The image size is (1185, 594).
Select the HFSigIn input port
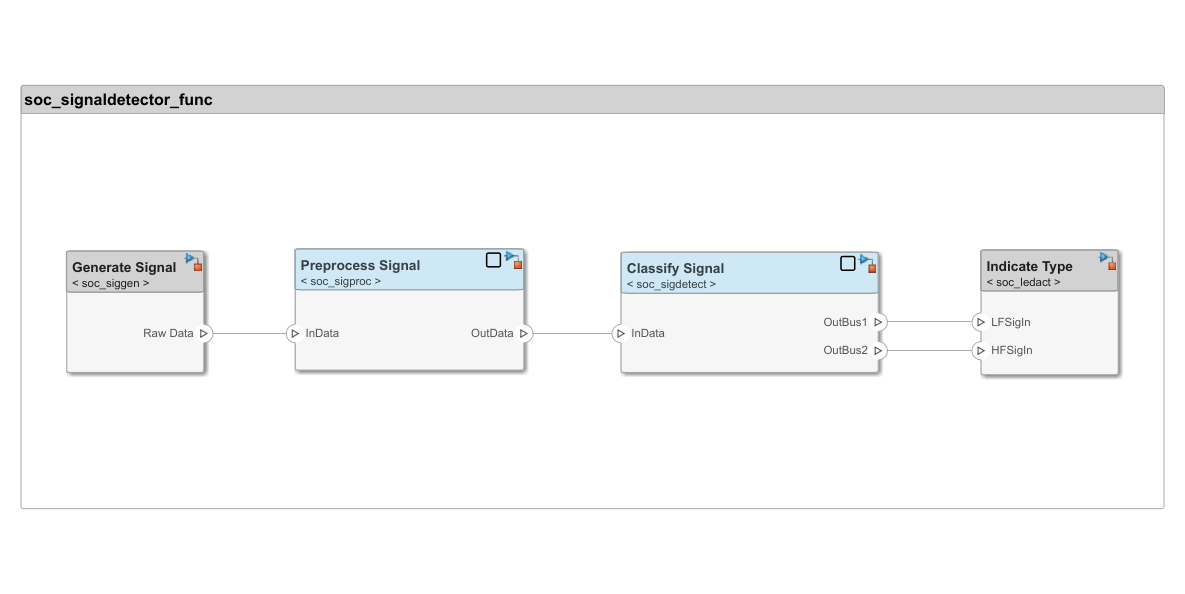coord(981,351)
